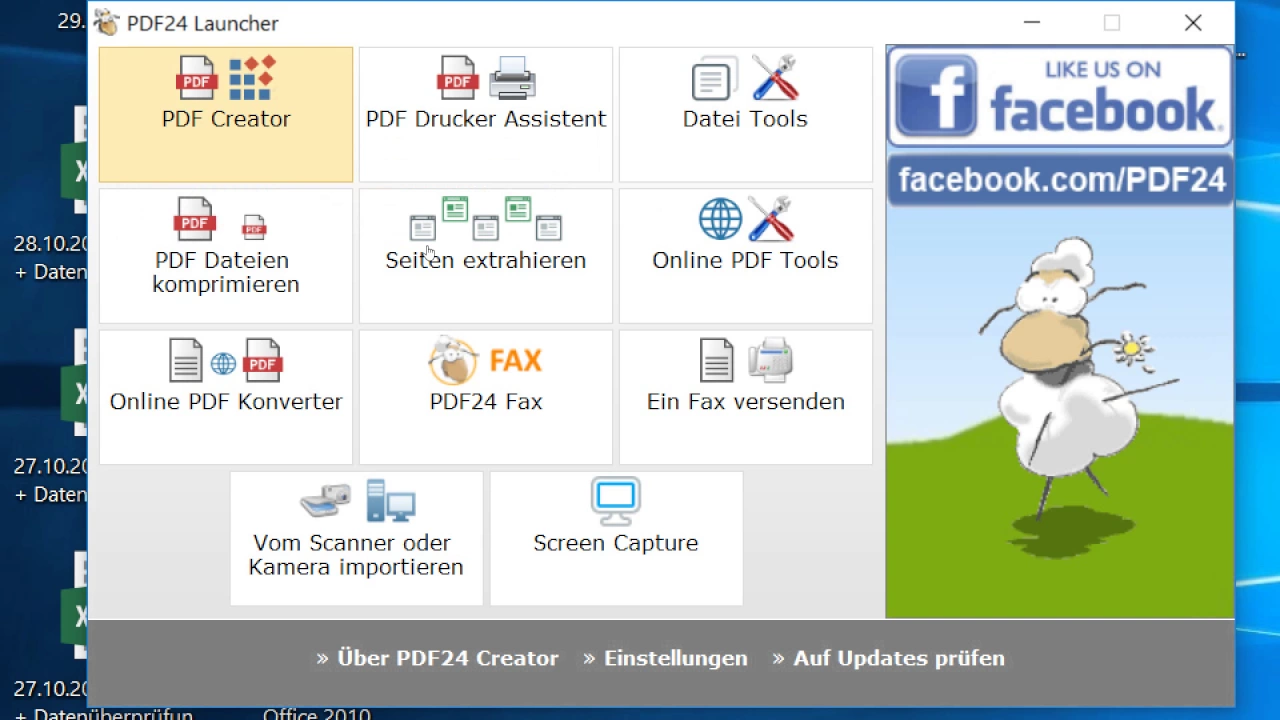The image size is (1280, 720).
Task: Click the documents icon in Datei Tools
Action: coord(714,78)
